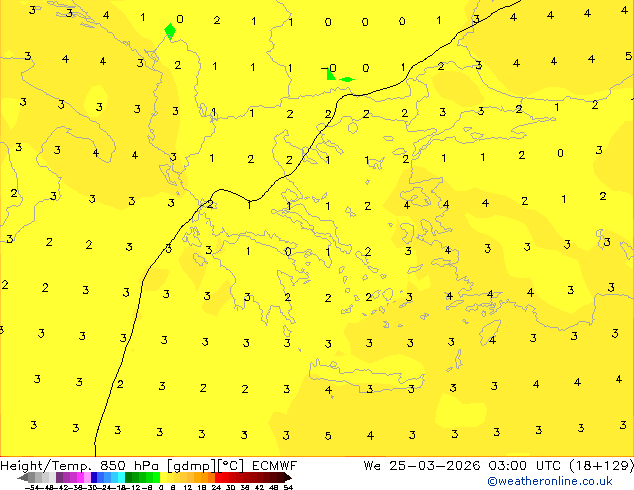
Task: Select the (18+129) forecast run label
Action: (601, 466)
